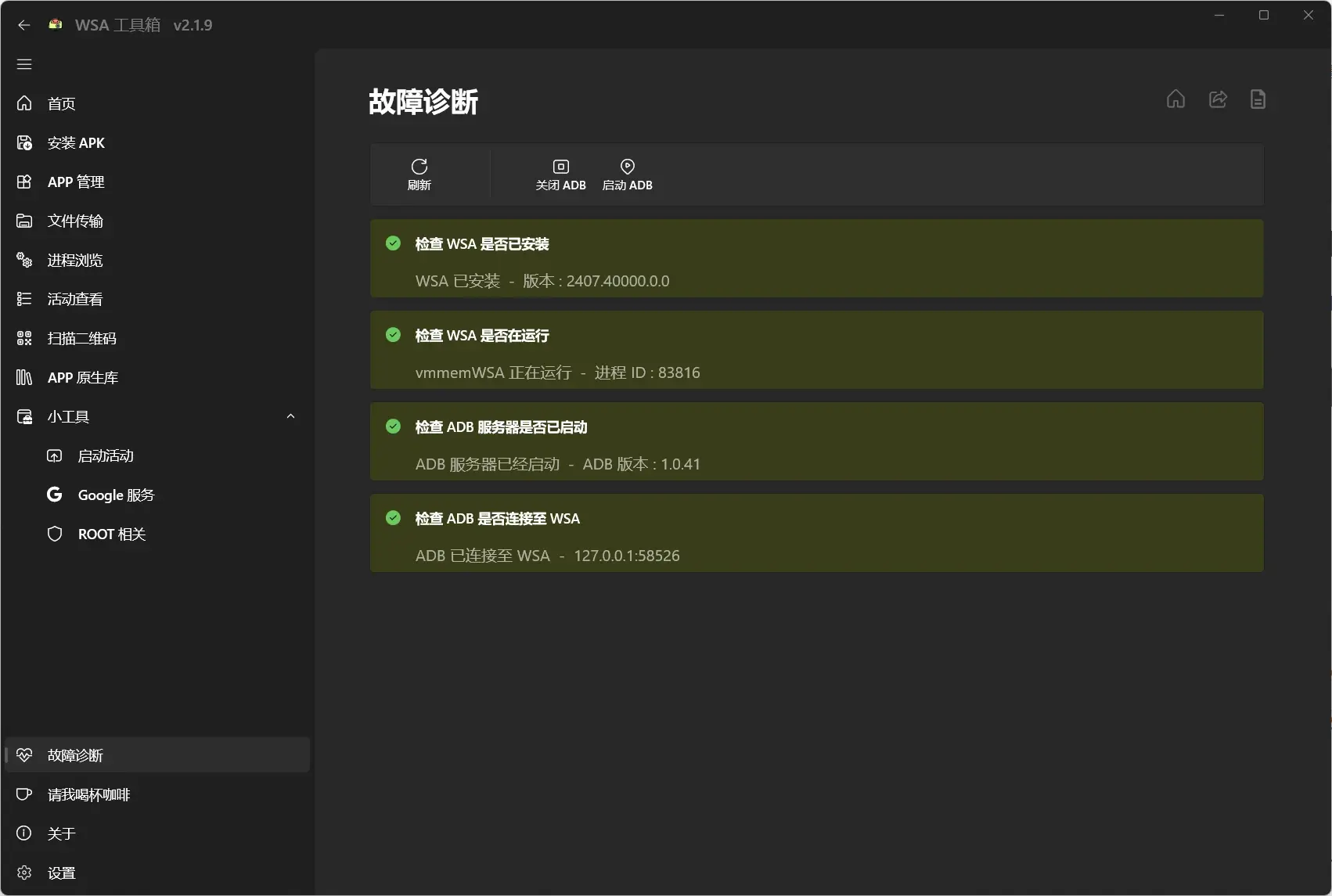The height and width of the screenshot is (896, 1332).
Task: Click the 故障诊断 page title
Action: [x=423, y=102]
